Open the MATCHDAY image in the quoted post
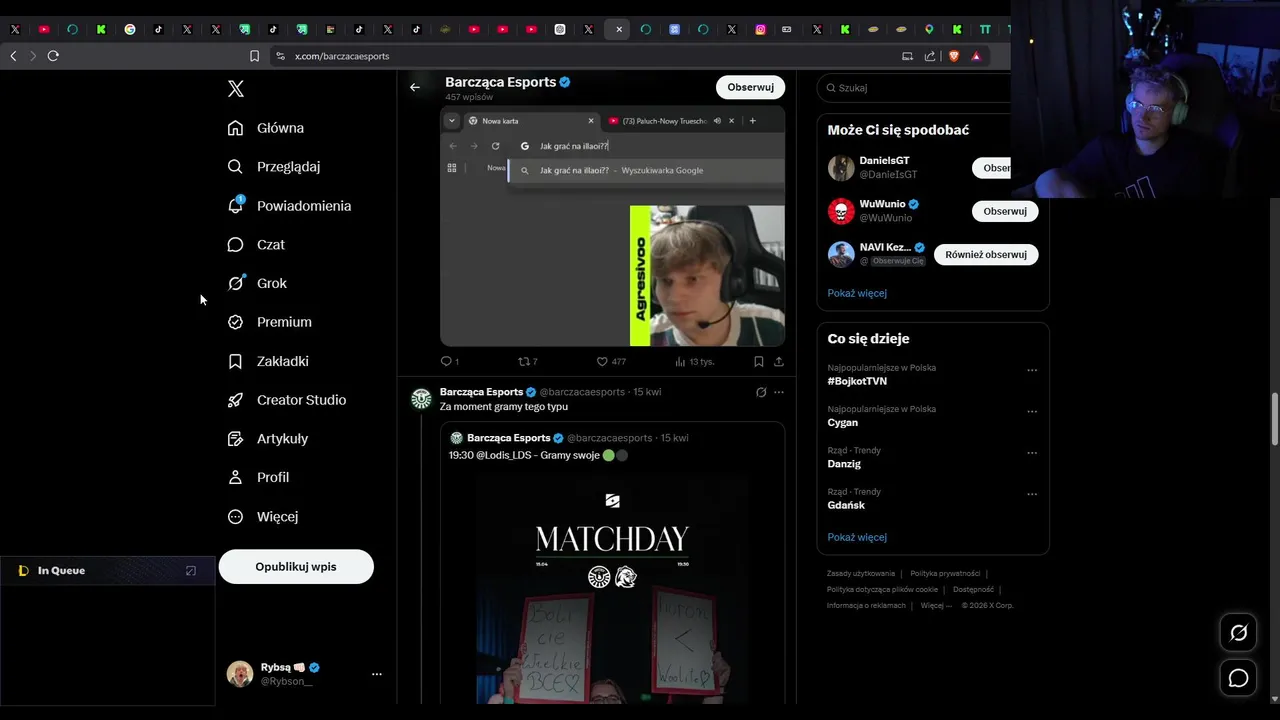 point(612,590)
